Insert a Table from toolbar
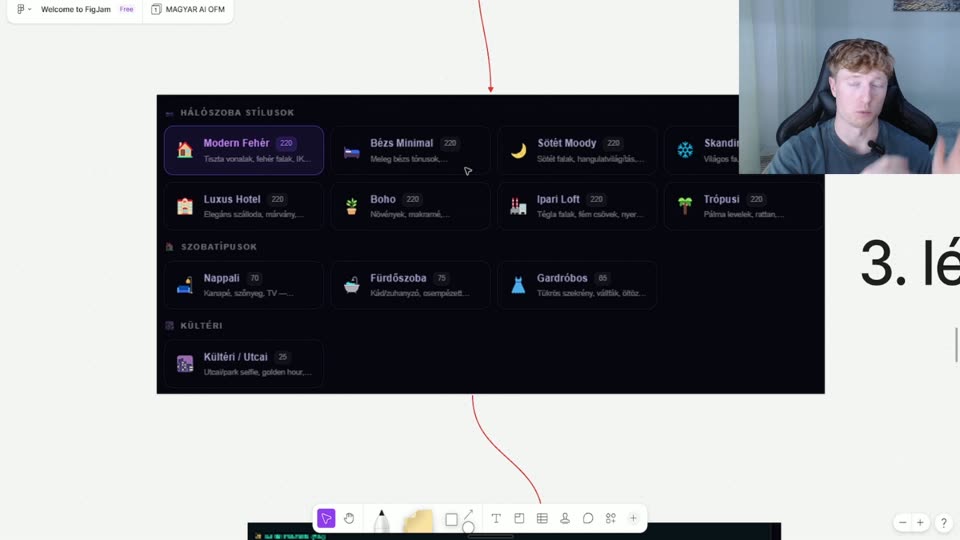 pos(542,519)
